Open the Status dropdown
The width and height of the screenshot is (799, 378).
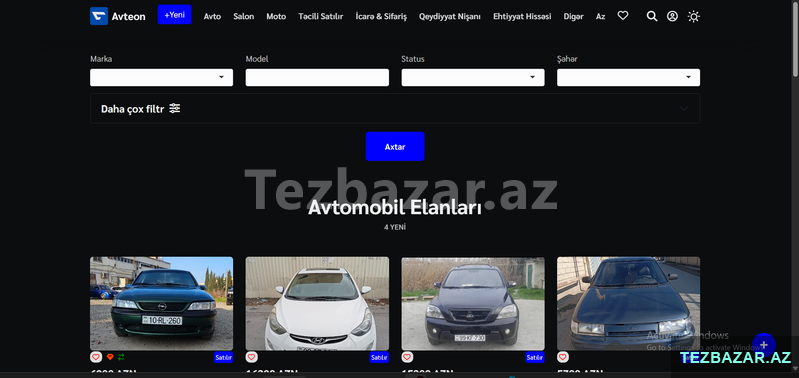[473, 77]
